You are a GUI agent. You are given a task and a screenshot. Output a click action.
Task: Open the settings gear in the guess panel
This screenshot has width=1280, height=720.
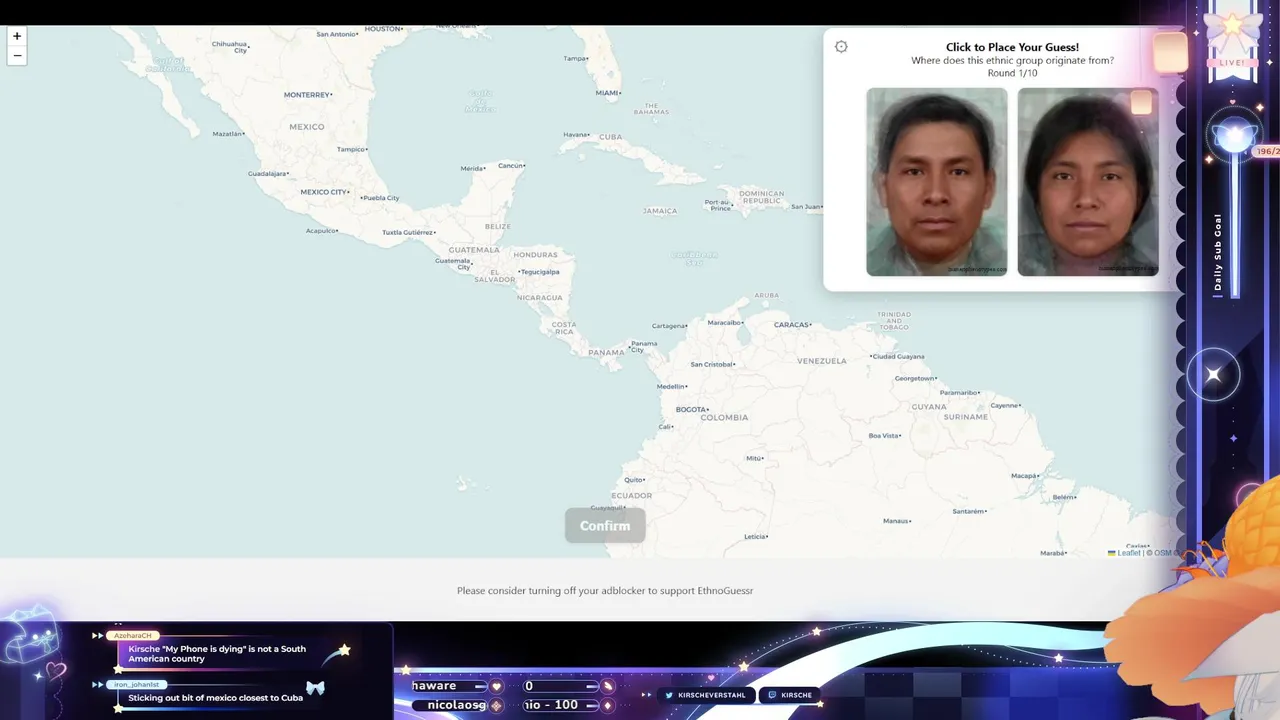[x=841, y=47]
